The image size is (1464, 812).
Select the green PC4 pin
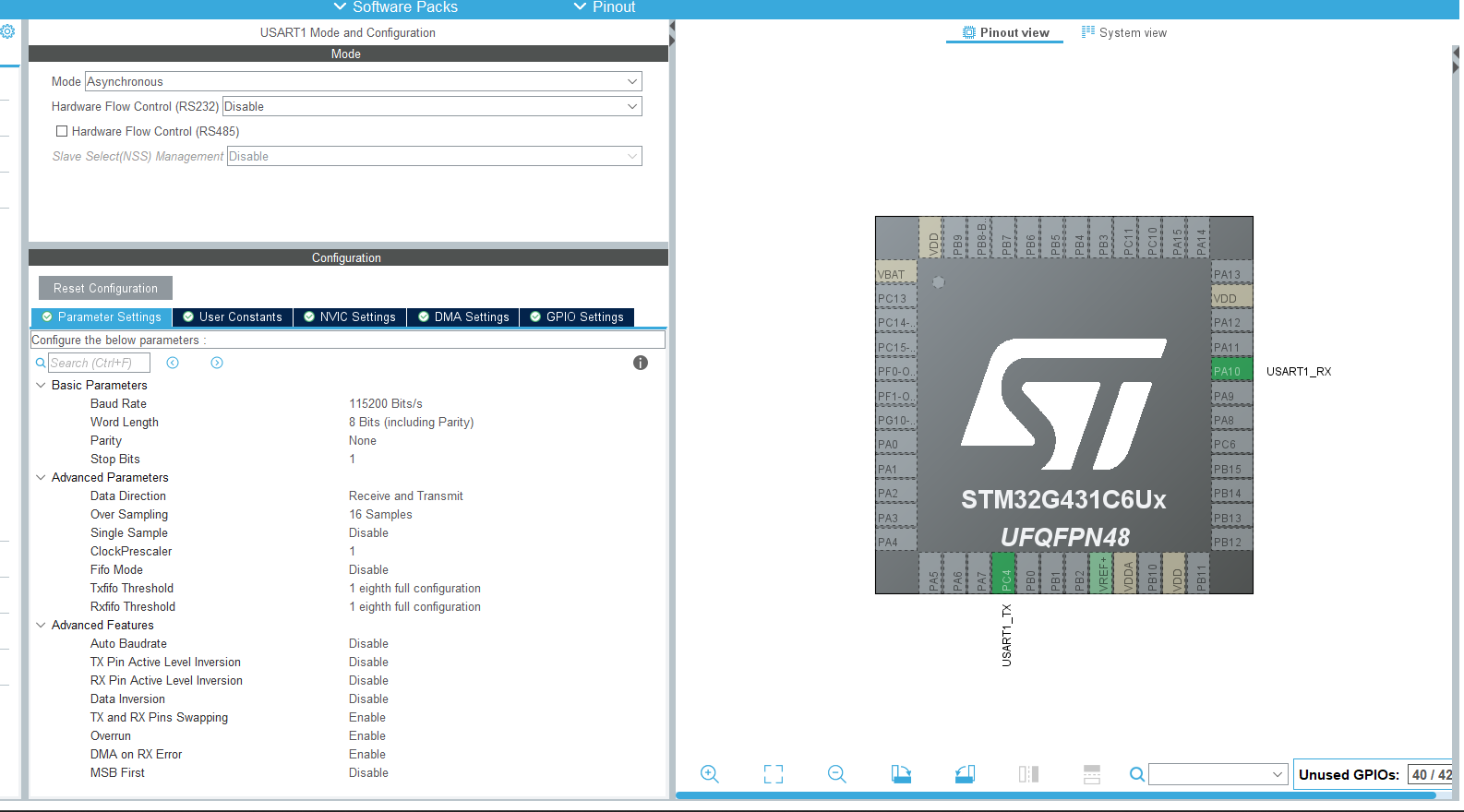[x=1003, y=573]
